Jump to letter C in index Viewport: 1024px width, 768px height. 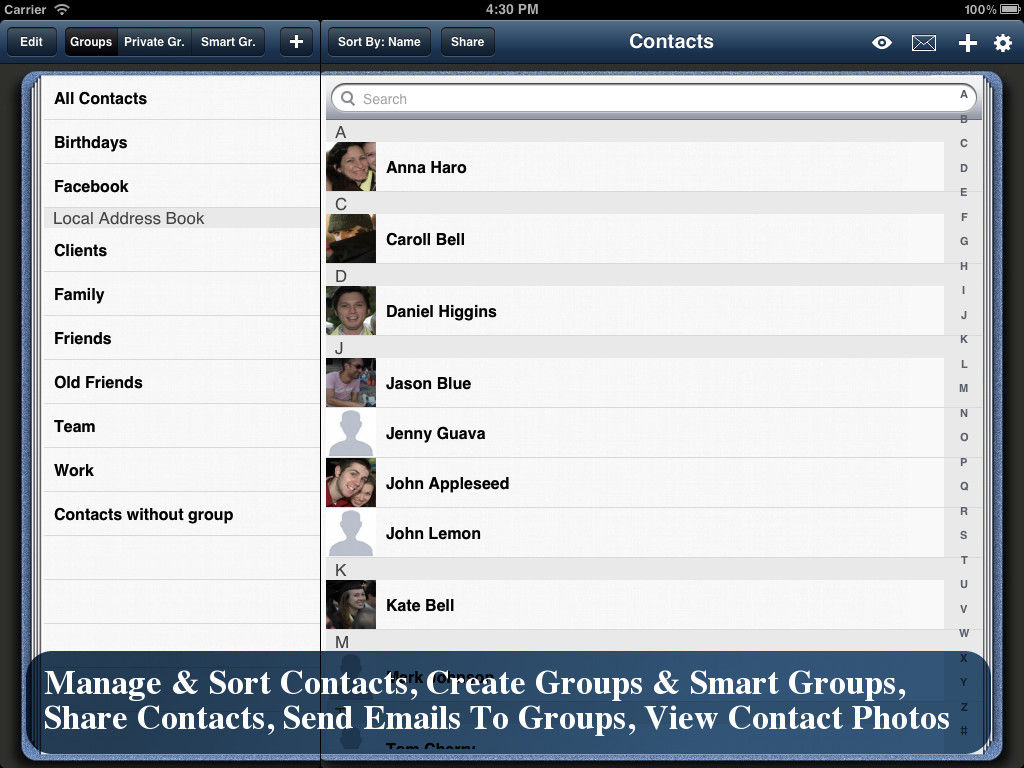click(x=963, y=143)
